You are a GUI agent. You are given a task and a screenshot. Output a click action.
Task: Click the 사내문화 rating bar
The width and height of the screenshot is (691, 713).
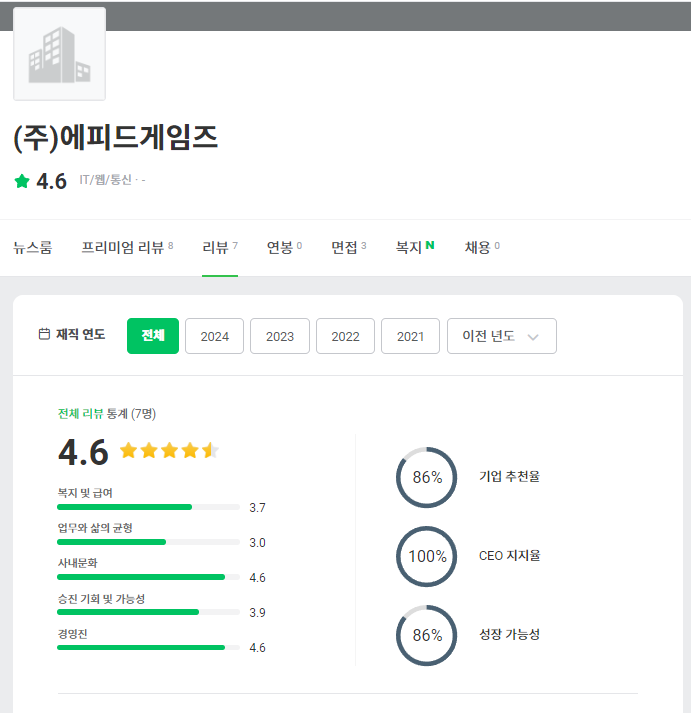(148, 577)
